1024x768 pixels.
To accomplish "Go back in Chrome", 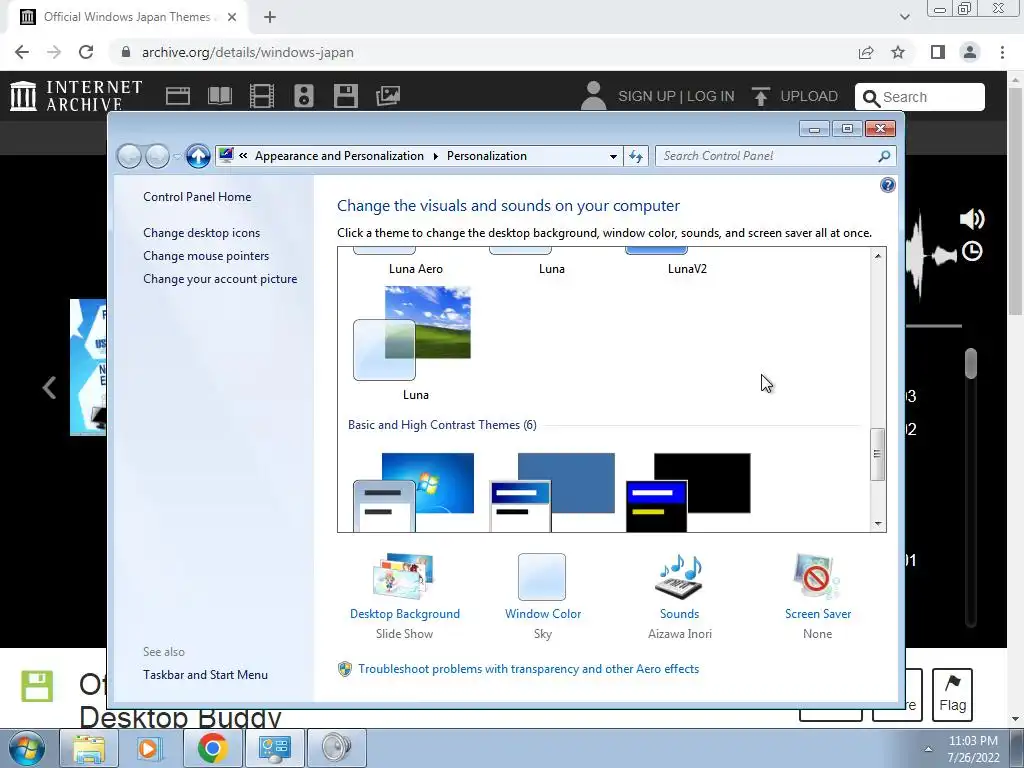I will [22, 52].
